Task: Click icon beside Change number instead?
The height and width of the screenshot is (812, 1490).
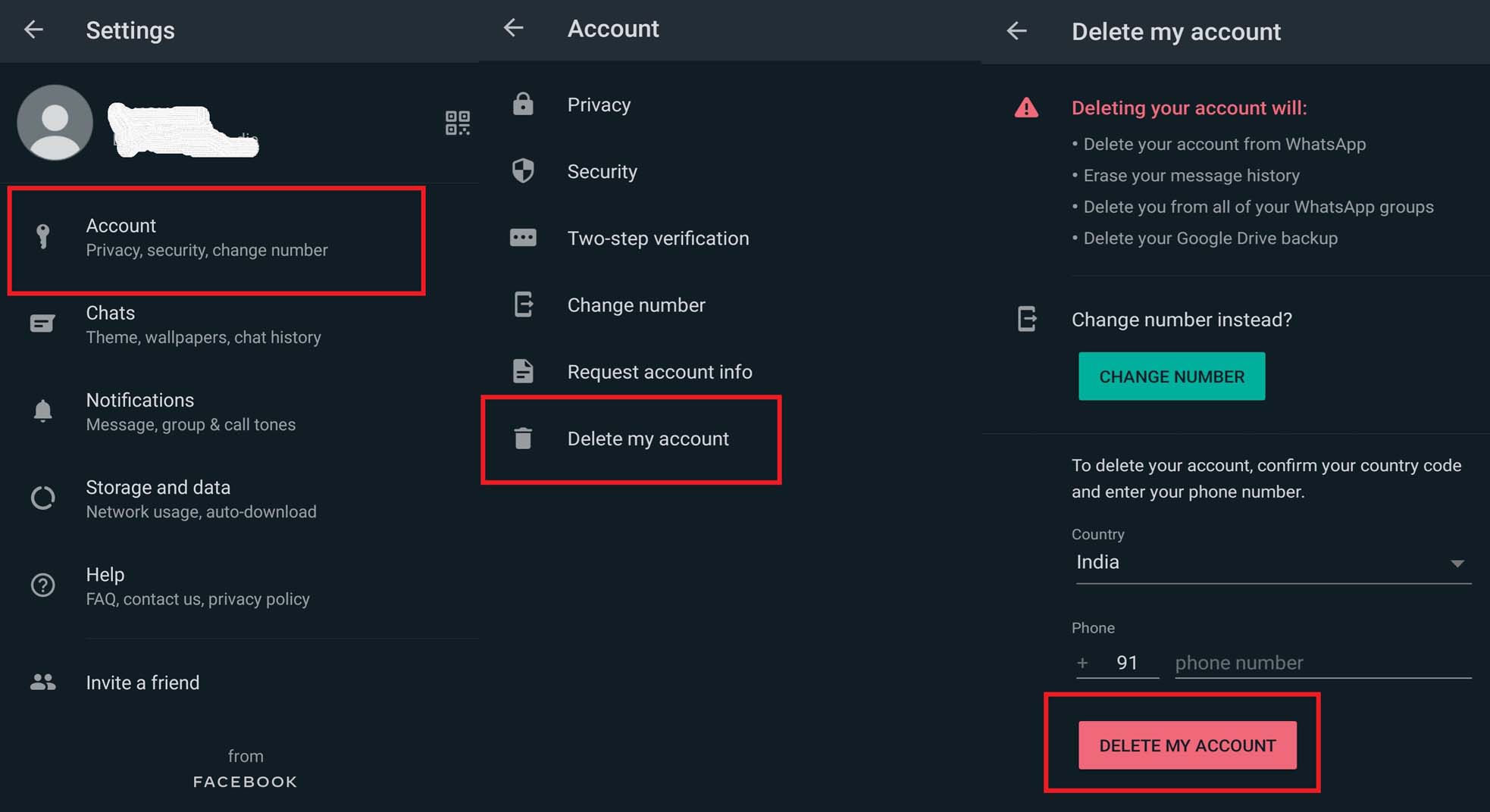Action: click(1027, 319)
